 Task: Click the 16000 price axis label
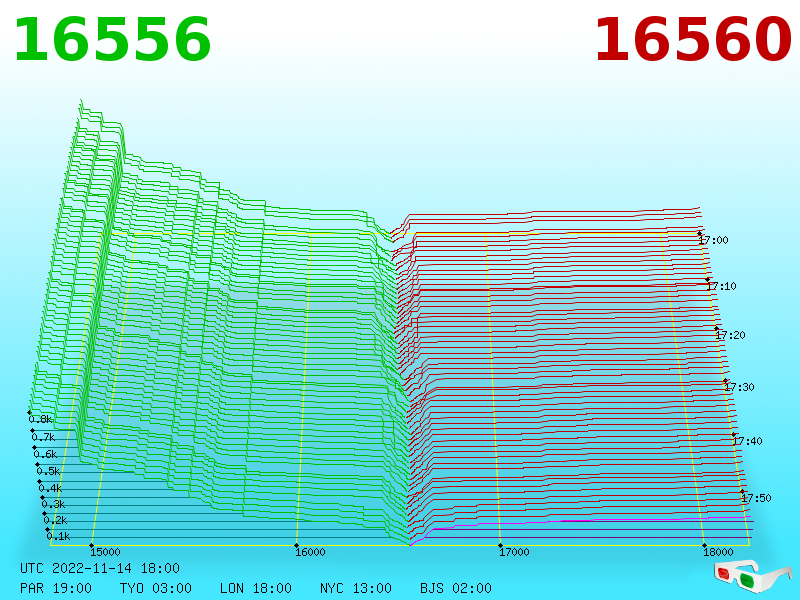tap(310, 552)
